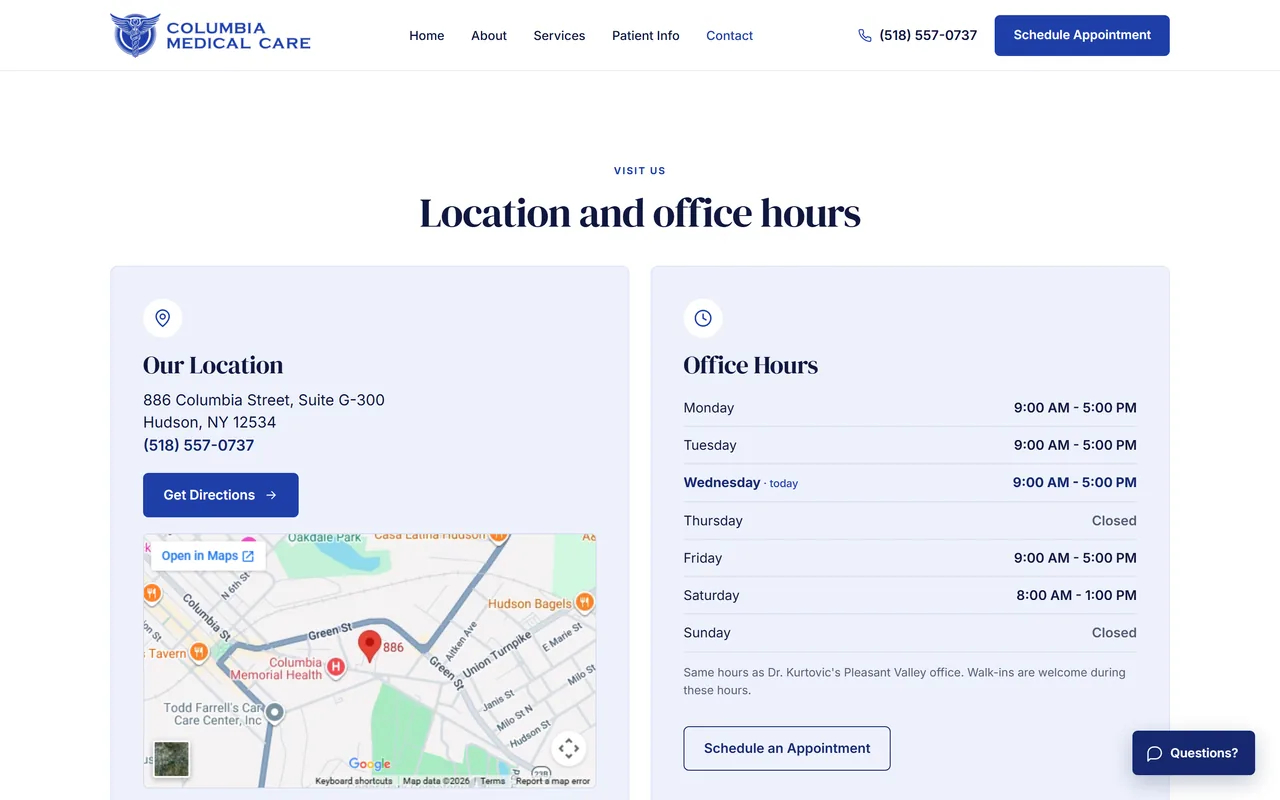The width and height of the screenshot is (1280, 800).
Task: Navigate to Services
Action: click(x=559, y=36)
